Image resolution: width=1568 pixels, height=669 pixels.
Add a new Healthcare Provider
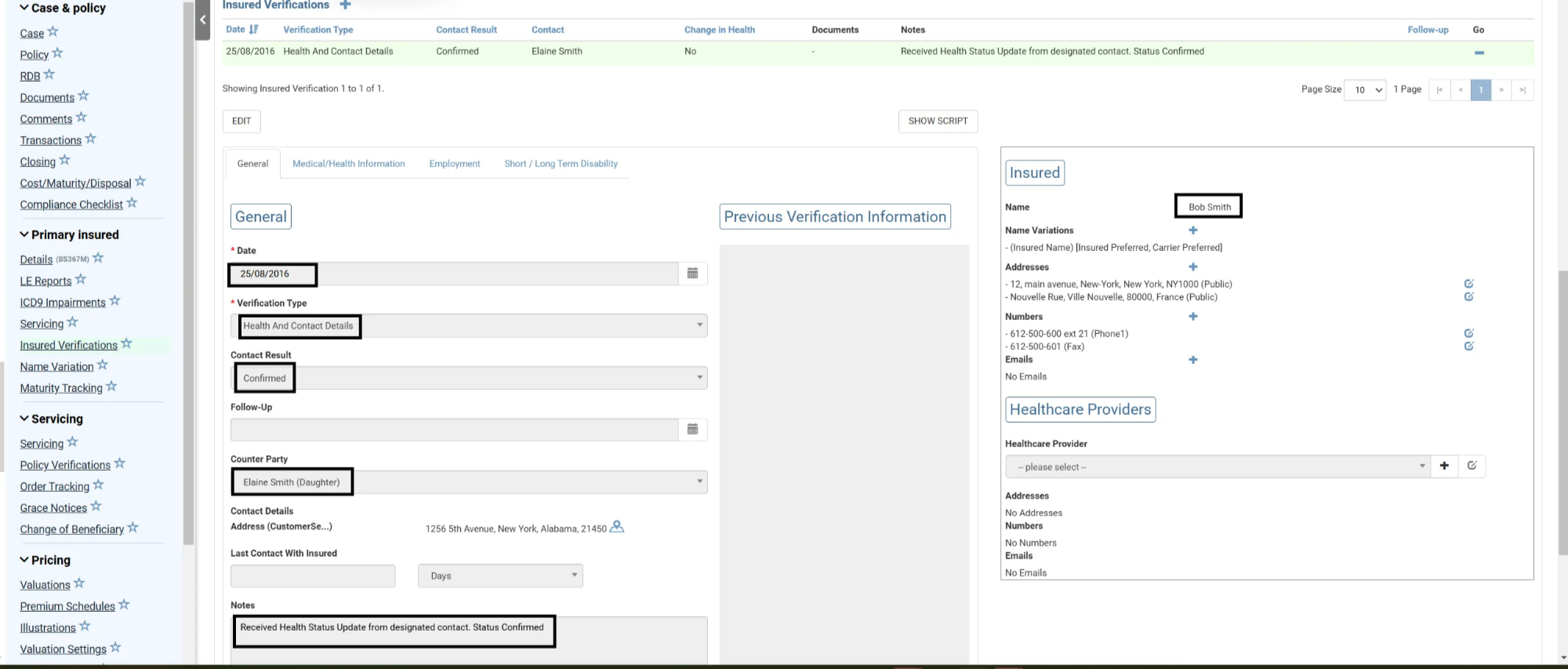coord(1443,466)
